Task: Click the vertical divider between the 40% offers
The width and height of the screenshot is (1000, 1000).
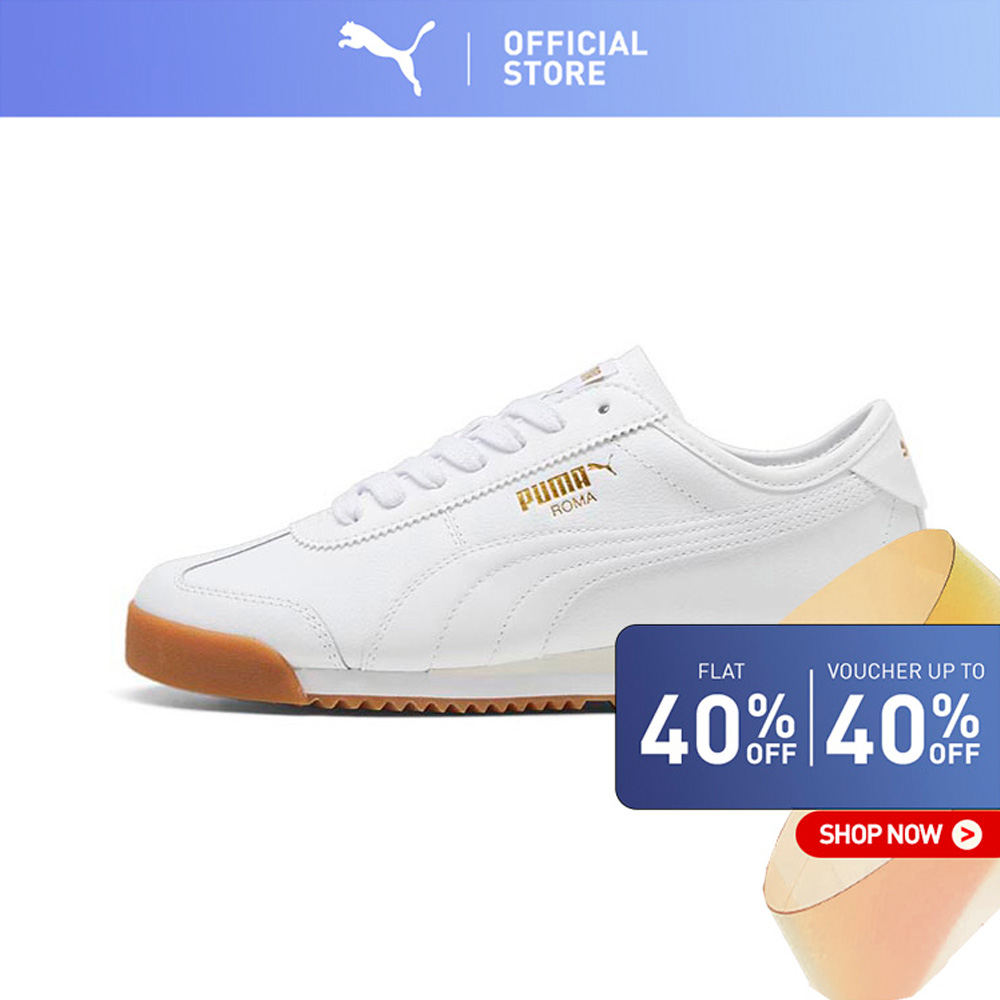Action: point(811,717)
